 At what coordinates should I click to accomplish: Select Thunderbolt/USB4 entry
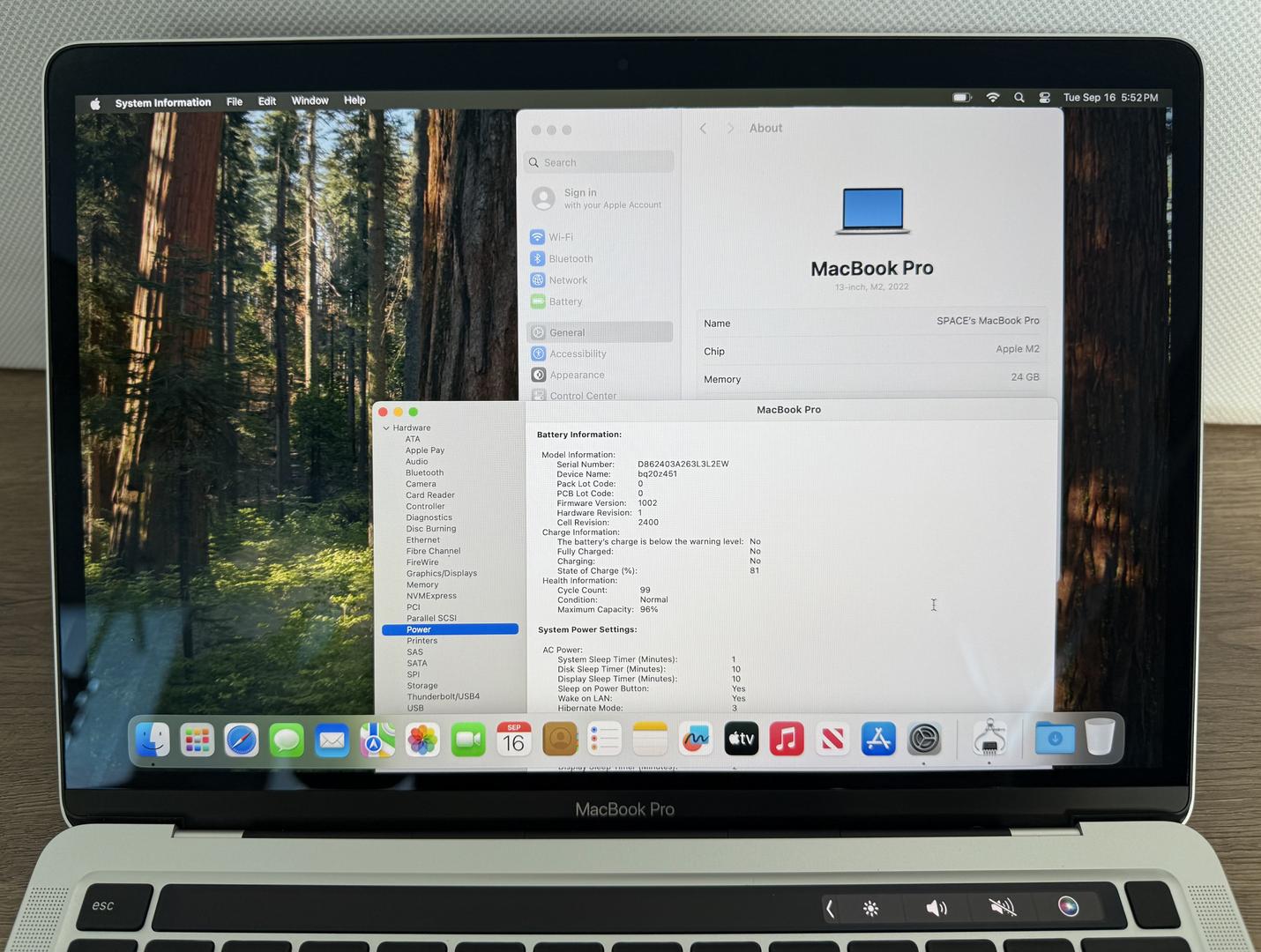point(444,696)
